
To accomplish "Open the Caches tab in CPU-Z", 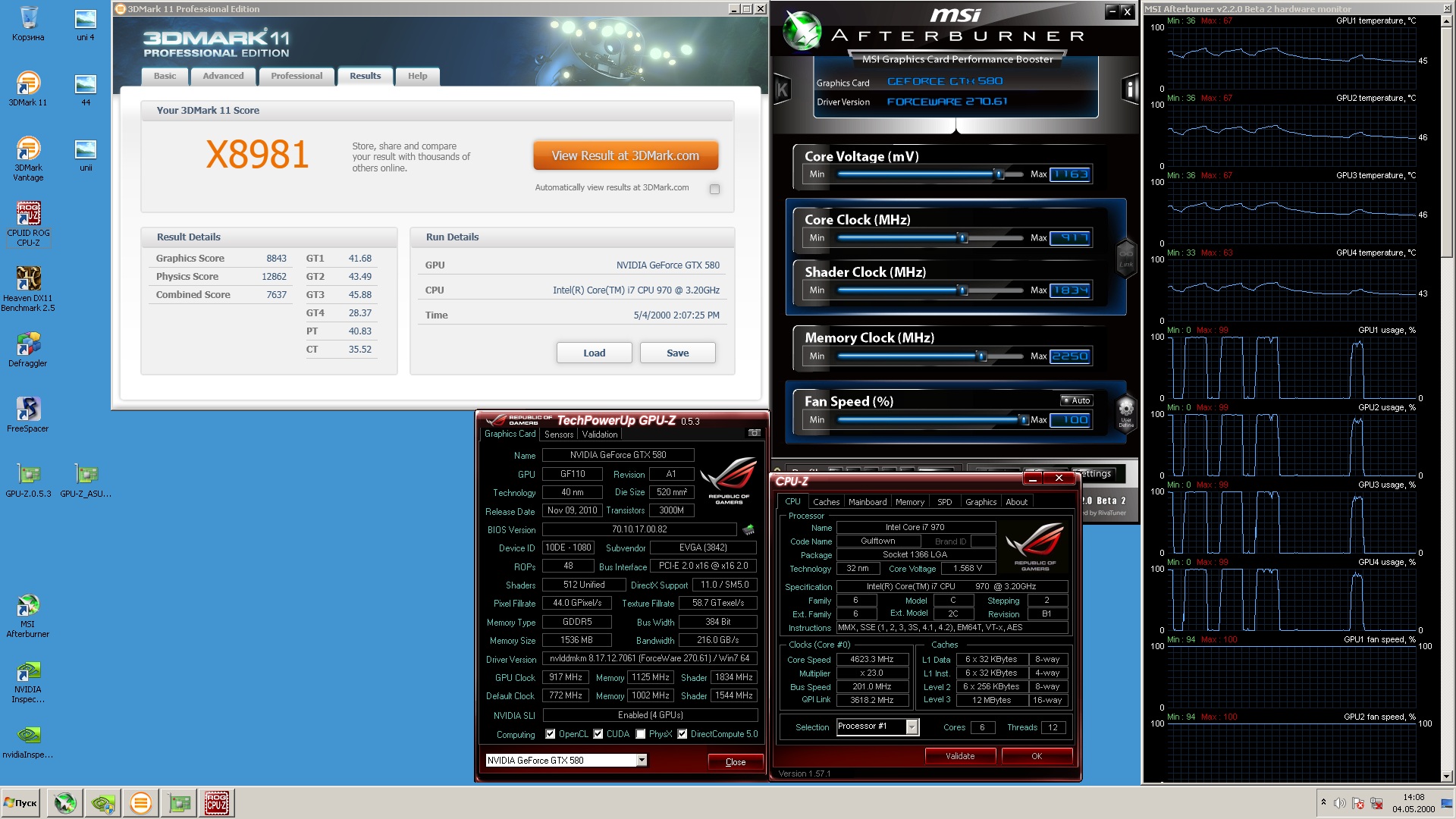I will coord(826,502).
